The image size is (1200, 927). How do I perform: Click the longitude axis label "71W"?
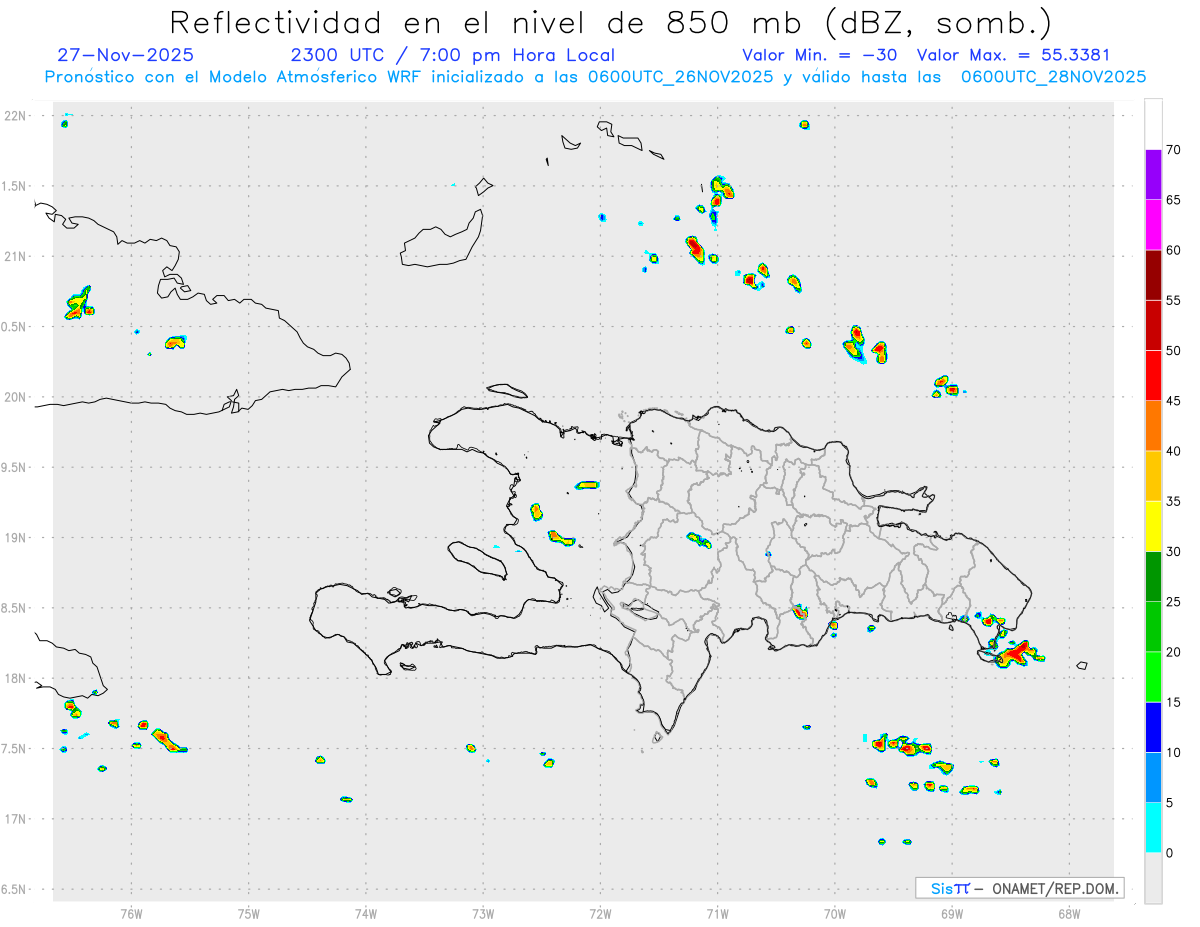click(x=717, y=913)
